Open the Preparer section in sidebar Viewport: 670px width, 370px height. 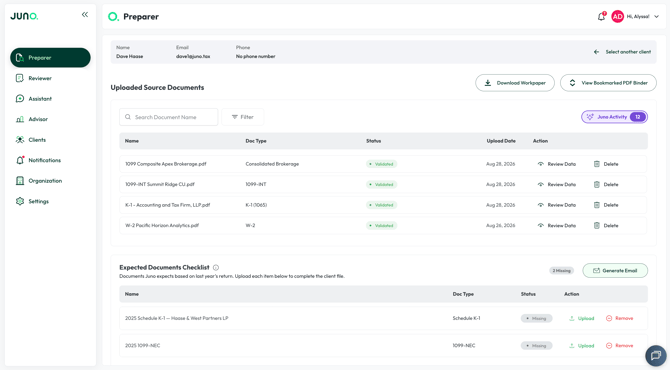point(50,58)
